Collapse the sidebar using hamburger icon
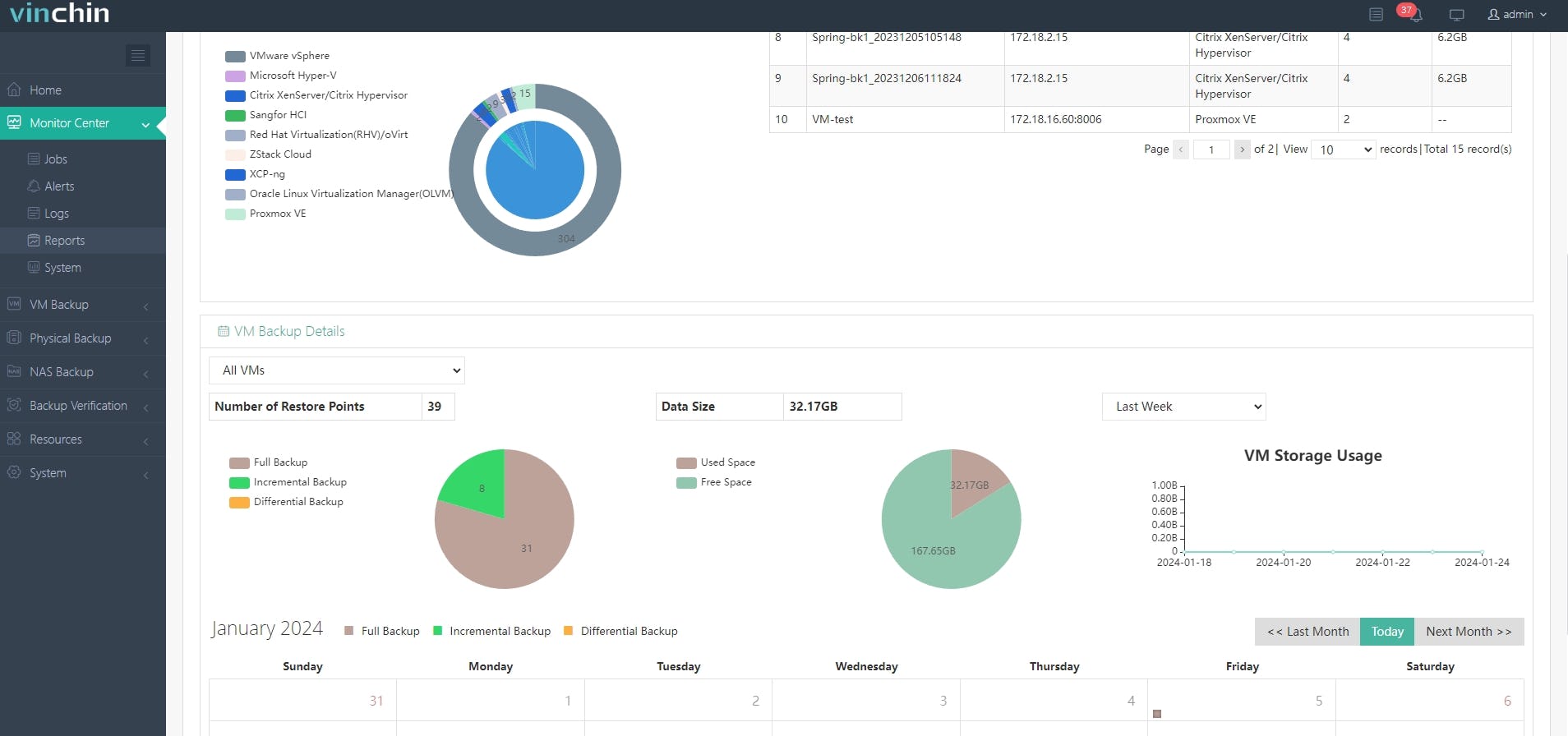 coord(138,55)
